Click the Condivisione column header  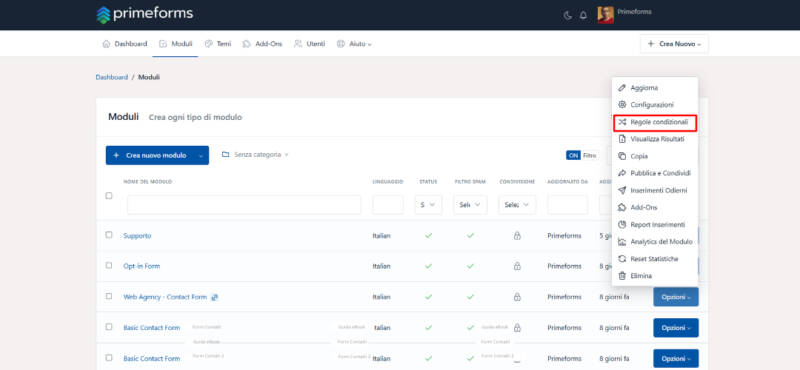pos(517,182)
